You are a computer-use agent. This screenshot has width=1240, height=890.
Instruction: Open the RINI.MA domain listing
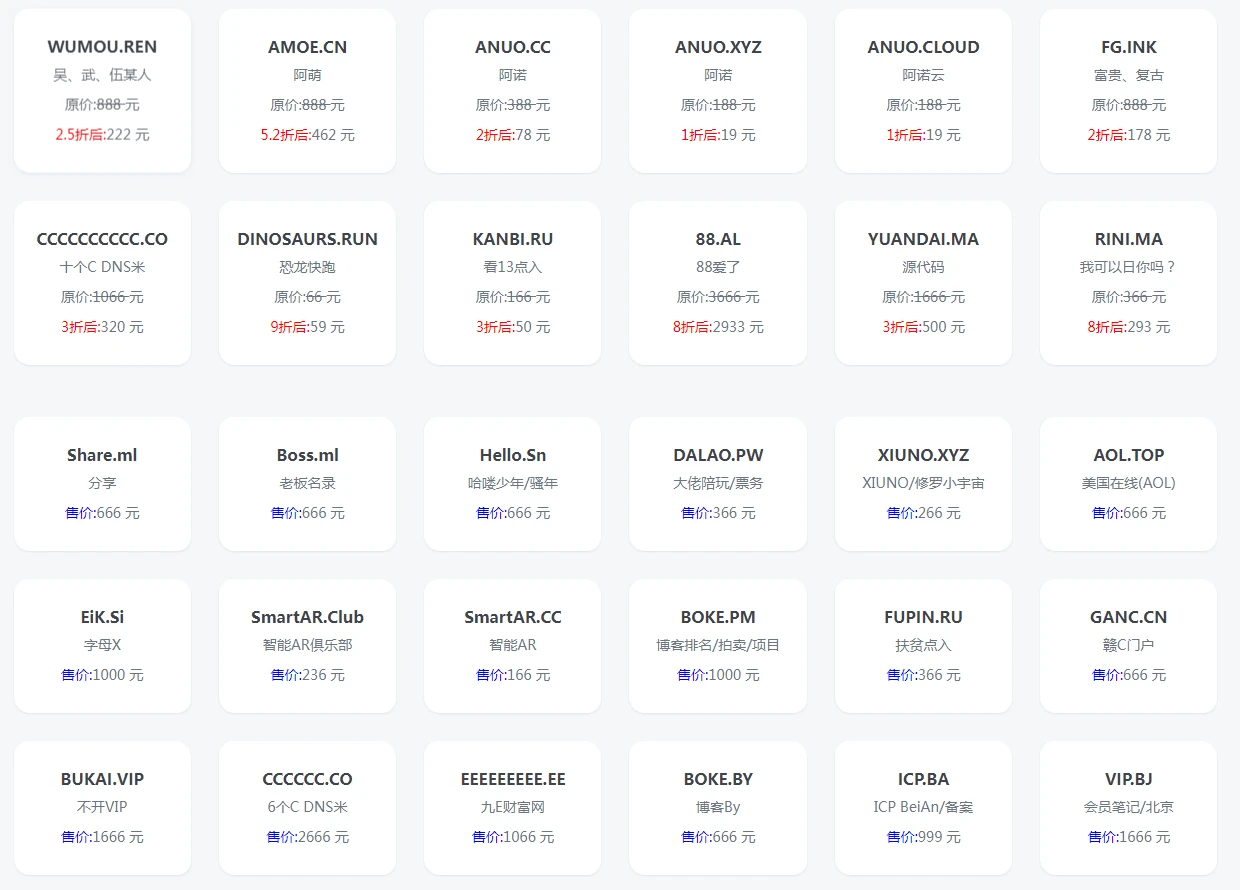[1128, 283]
